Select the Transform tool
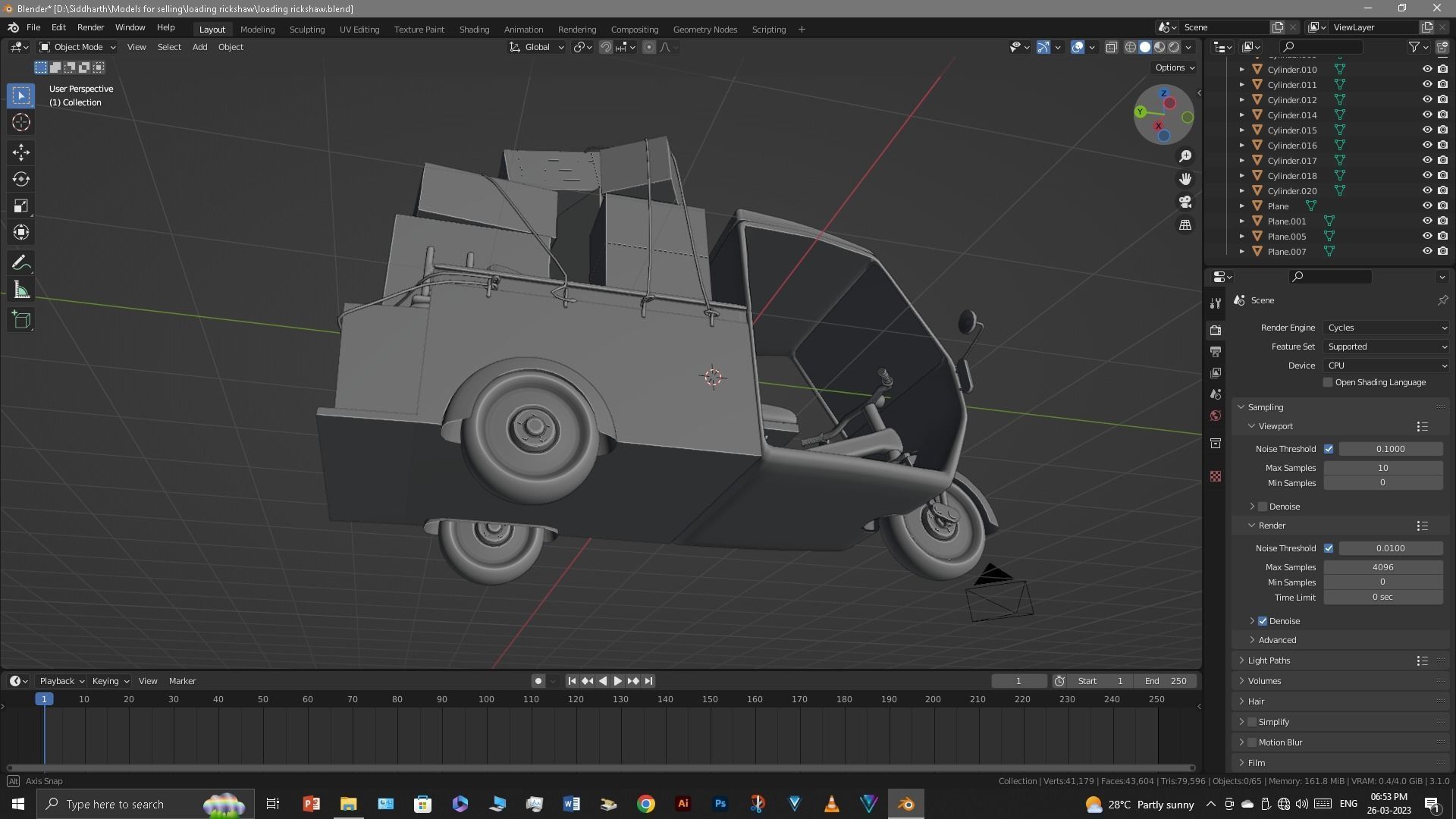The image size is (1456, 819). (21, 232)
